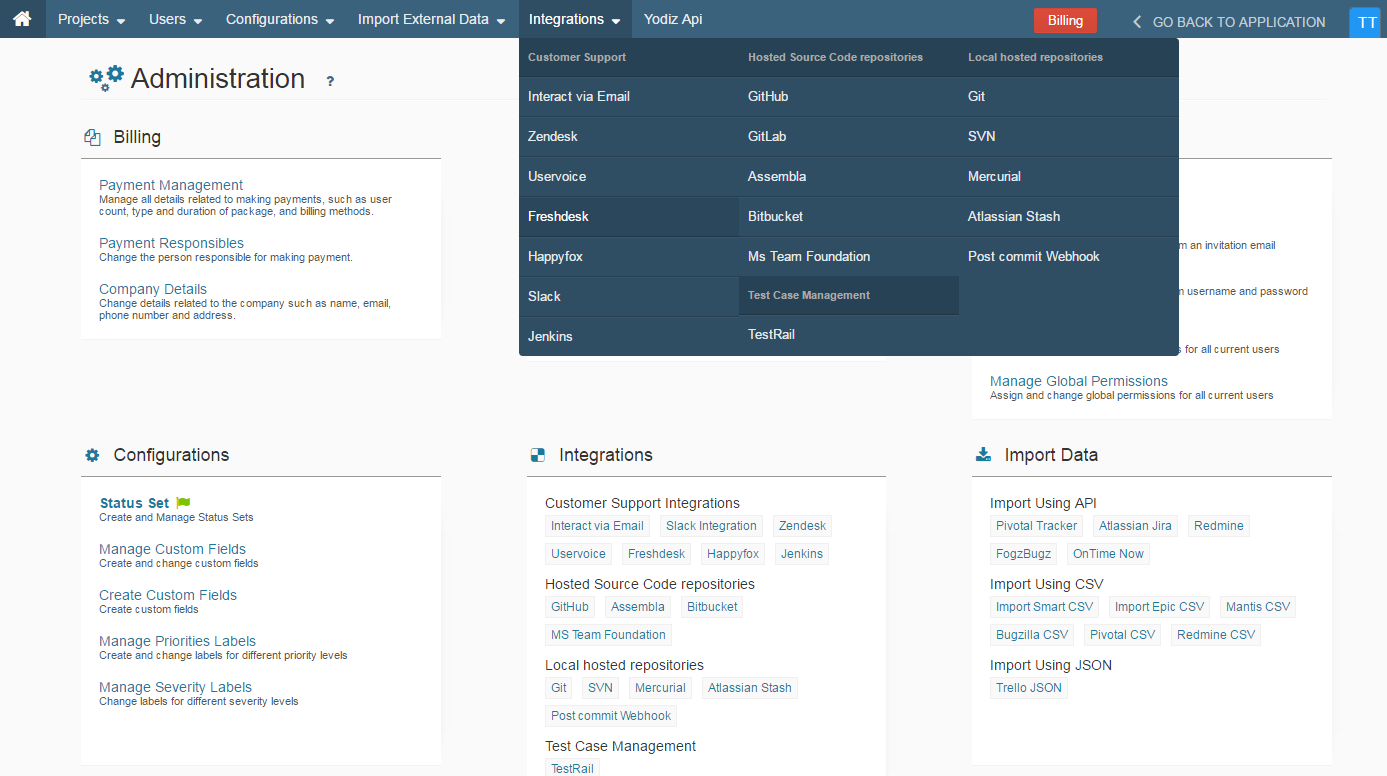The width and height of the screenshot is (1387, 776).
Task: Choose Zendesk from the Customer Support menu
Action: click(553, 136)
